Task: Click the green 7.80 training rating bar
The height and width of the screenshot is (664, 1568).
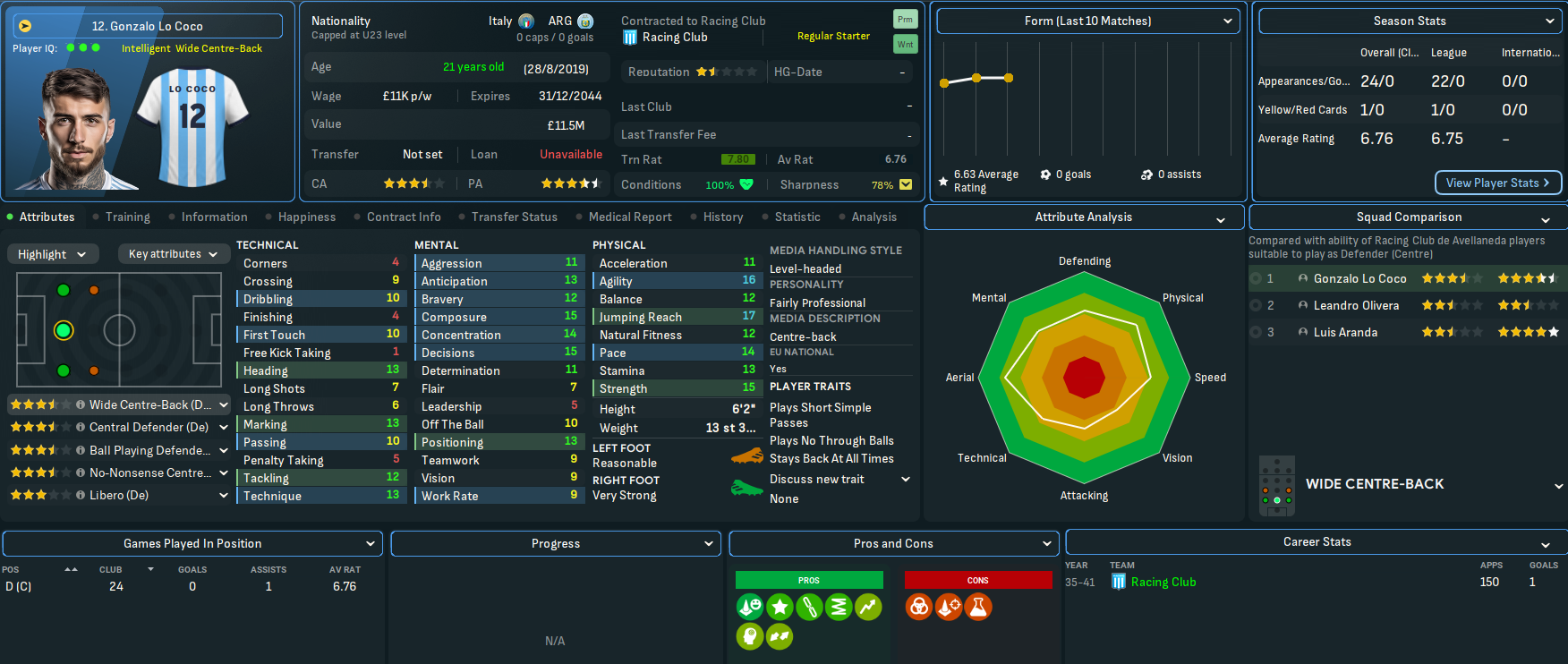Action: [x=737, y=159]
